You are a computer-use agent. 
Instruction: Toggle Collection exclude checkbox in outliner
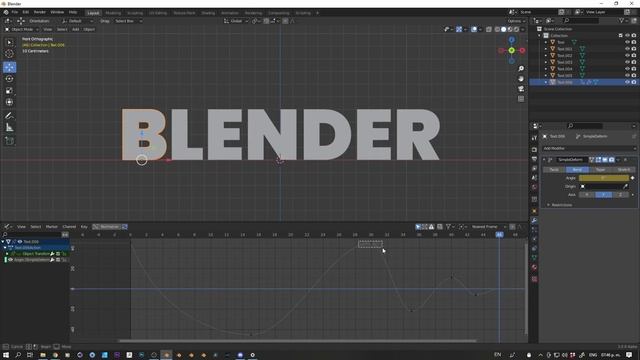(x=620, y=36)
